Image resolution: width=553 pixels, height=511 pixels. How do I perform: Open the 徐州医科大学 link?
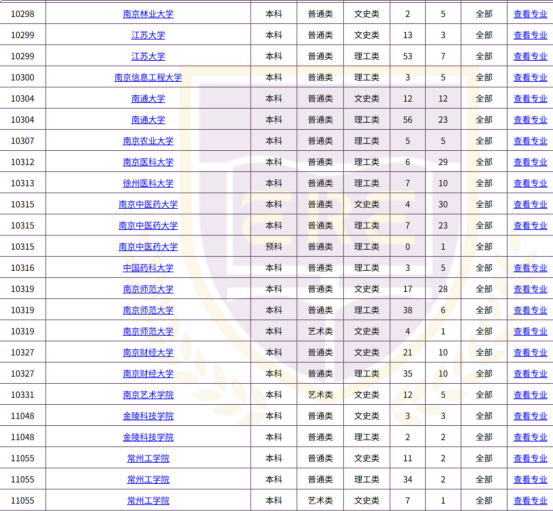148,183
